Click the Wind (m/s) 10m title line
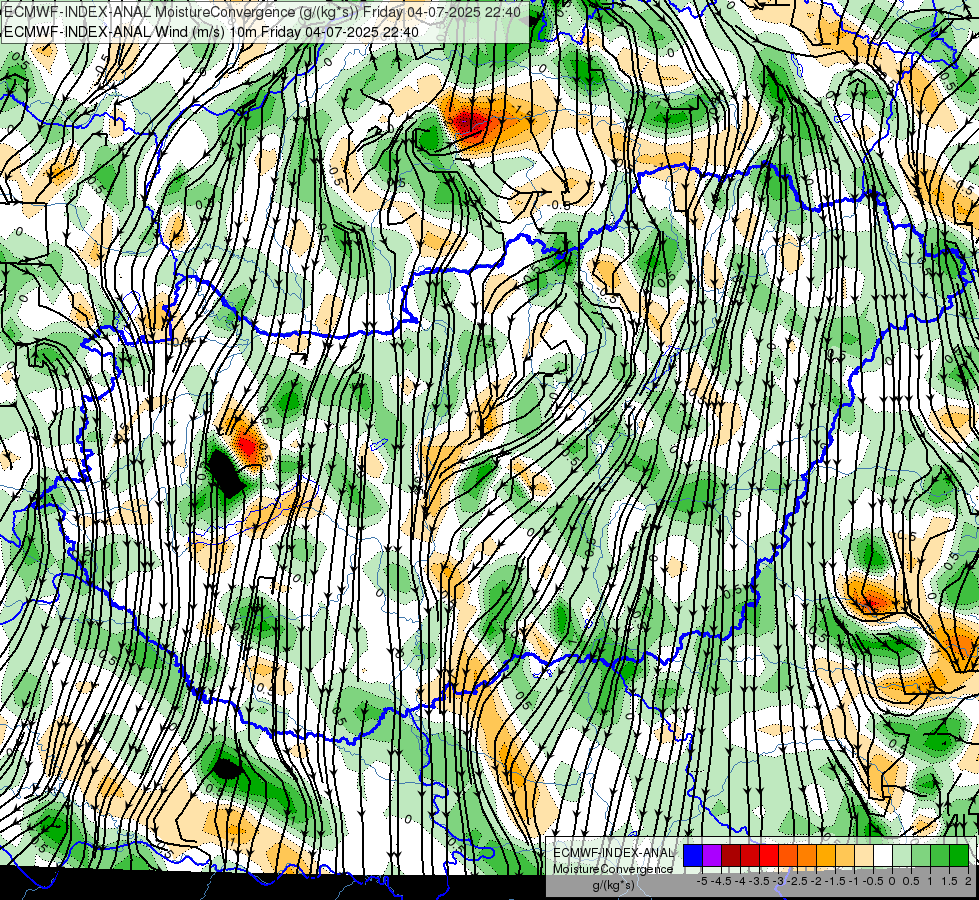979x900 pixels. point(212,32)
